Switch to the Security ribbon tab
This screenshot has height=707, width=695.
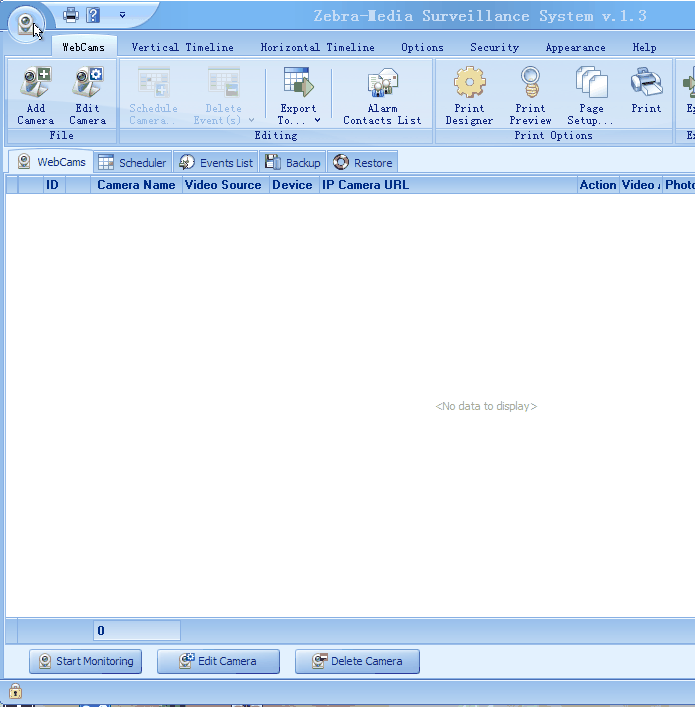(x=494, y=47)
